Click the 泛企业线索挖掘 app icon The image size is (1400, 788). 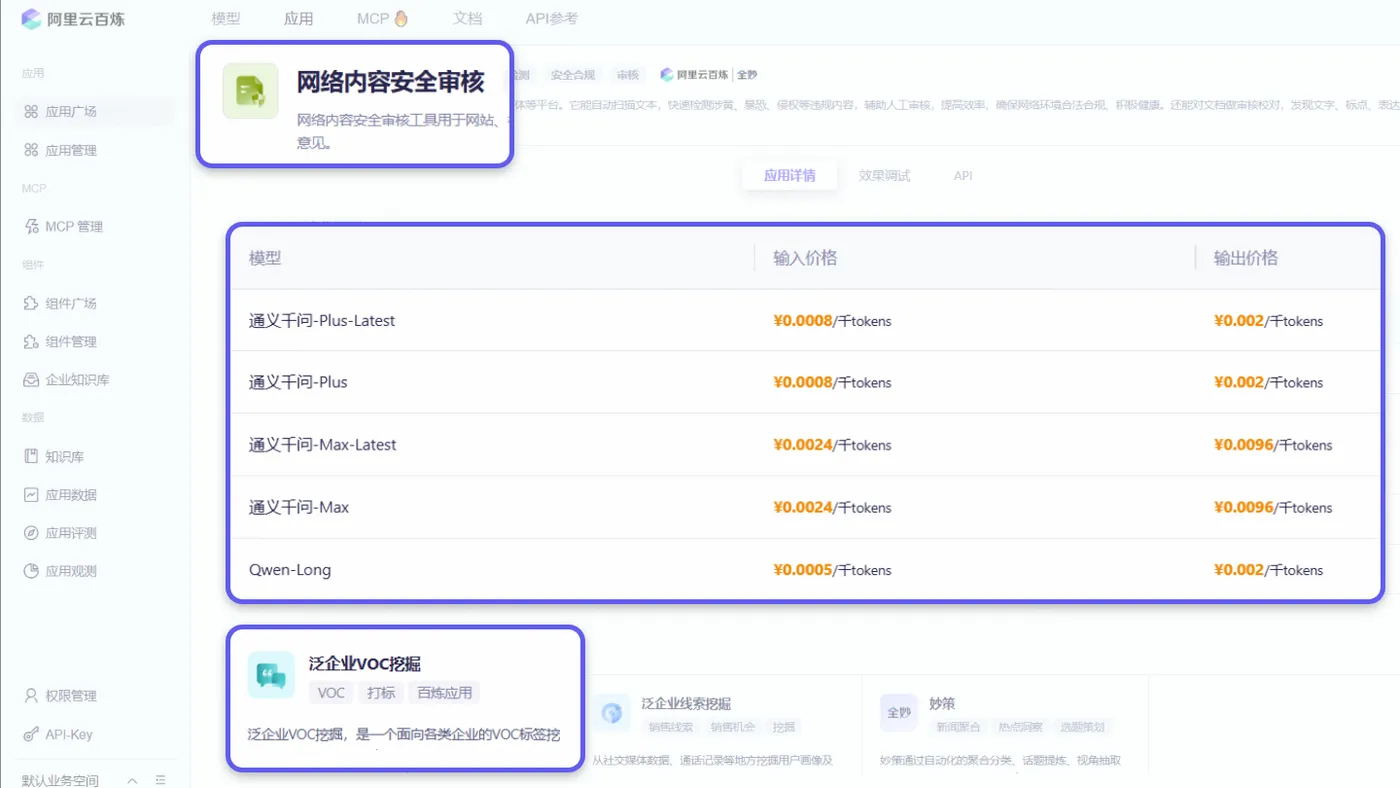pos(611,713)
